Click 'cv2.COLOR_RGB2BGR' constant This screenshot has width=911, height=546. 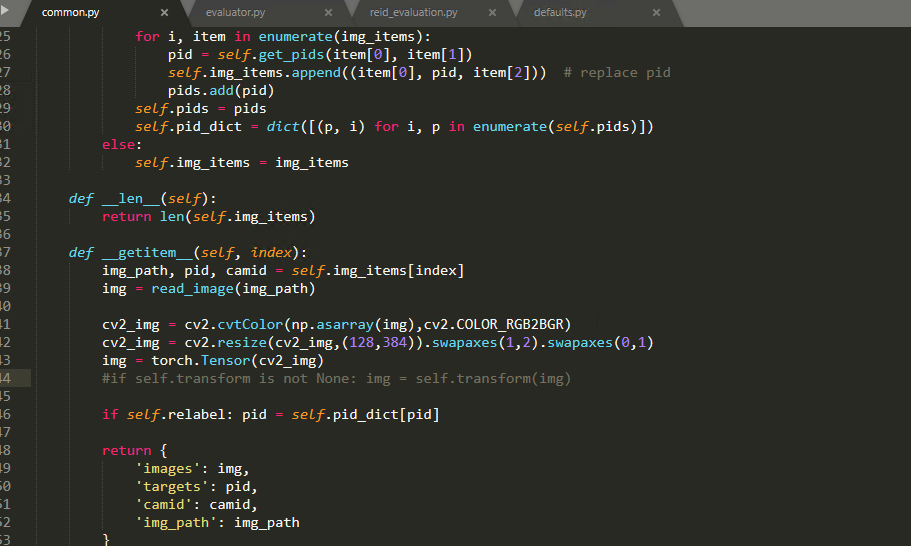pos(494,325)
